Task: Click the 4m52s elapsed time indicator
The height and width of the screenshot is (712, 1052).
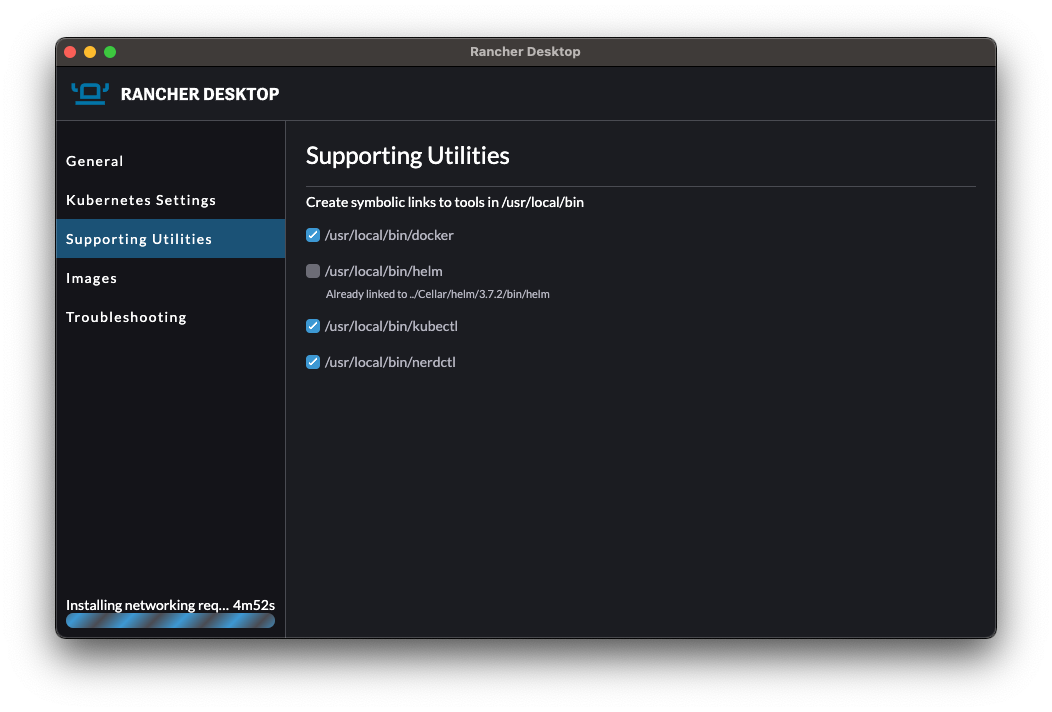Action: coord(254,605)
